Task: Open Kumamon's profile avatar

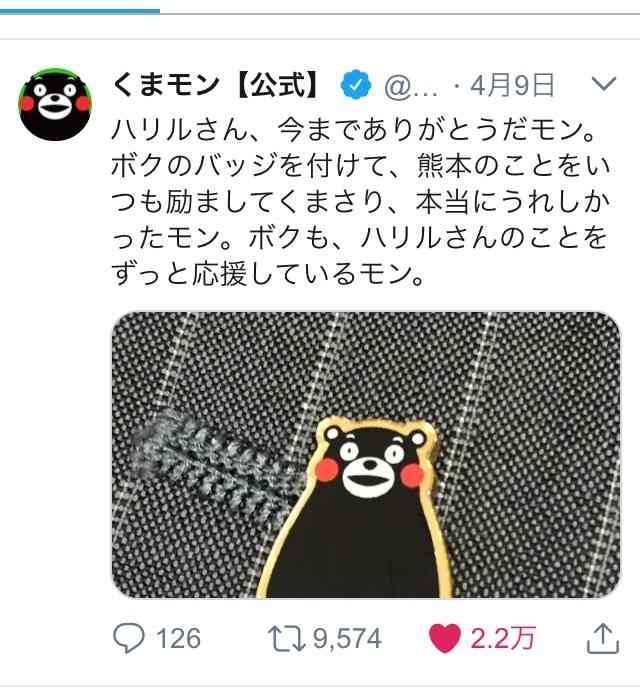Action: 55,104
